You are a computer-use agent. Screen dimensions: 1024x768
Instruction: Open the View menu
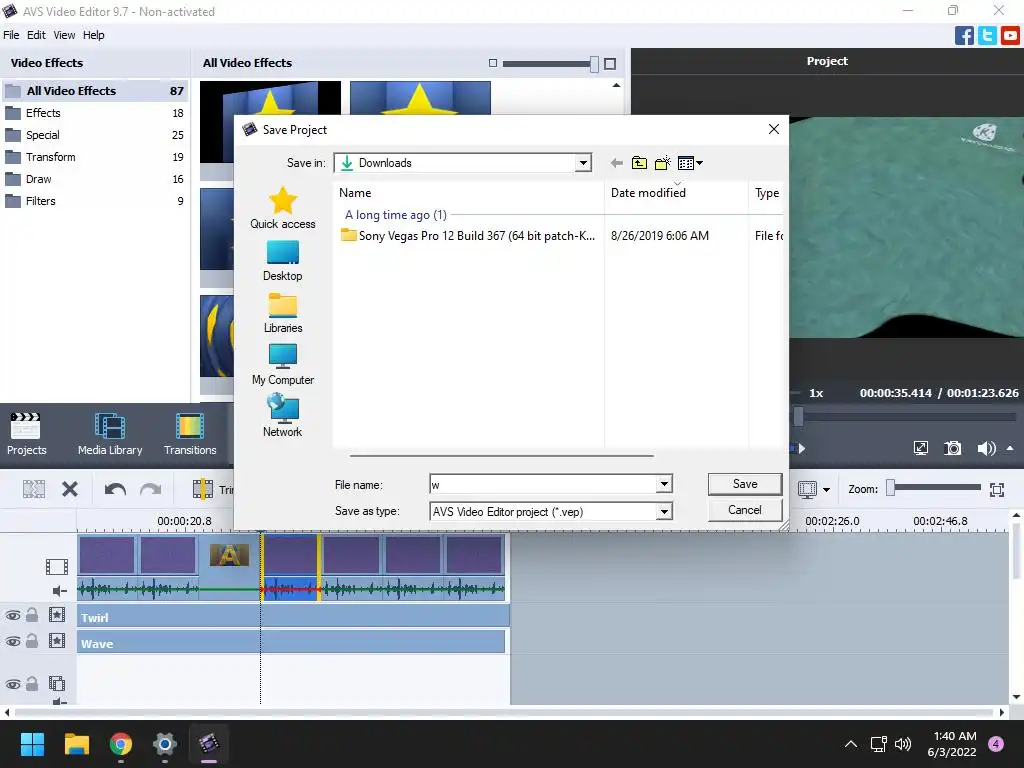(64, 35)
